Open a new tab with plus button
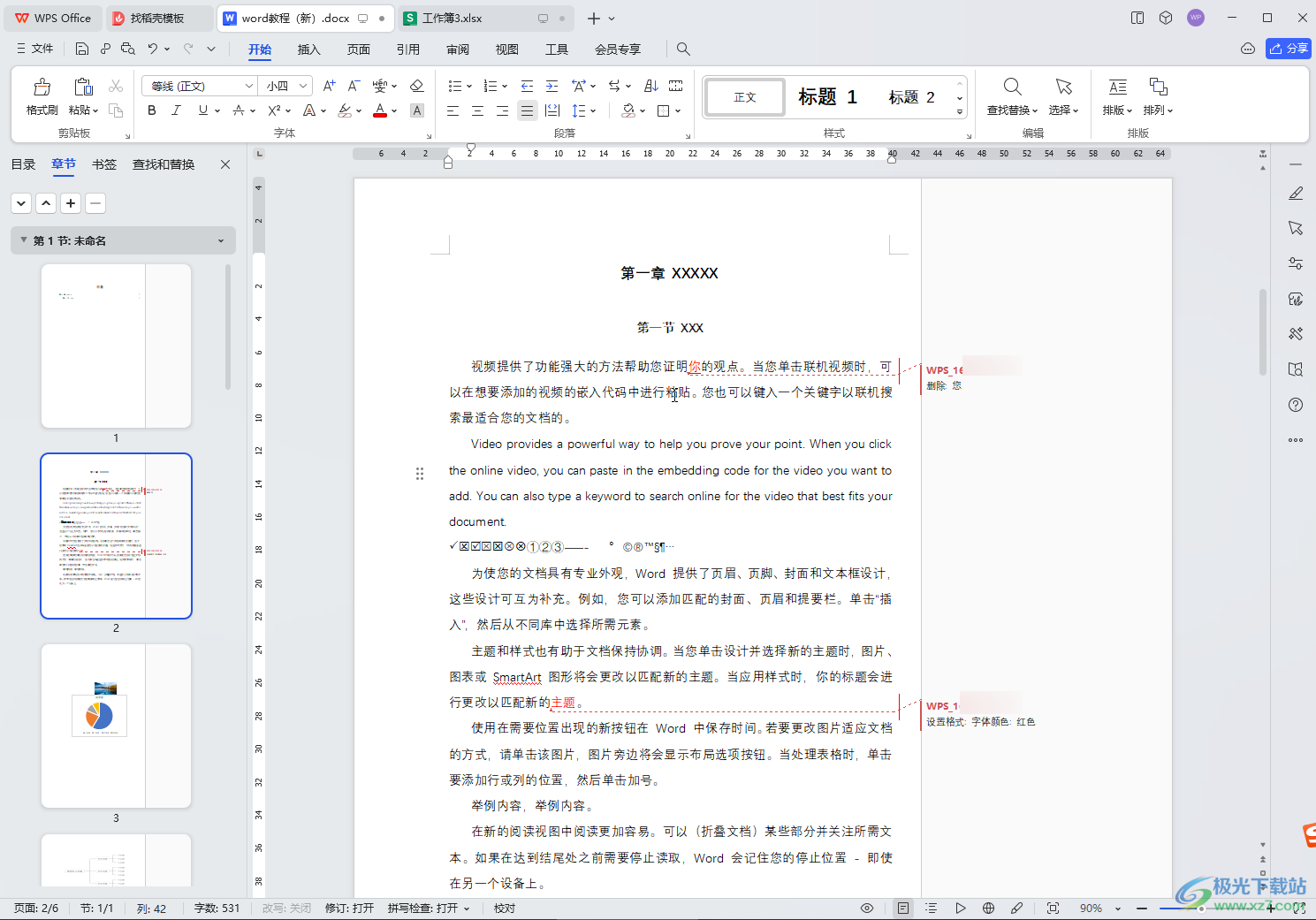The image size is (1316, 920). point(593,18)
